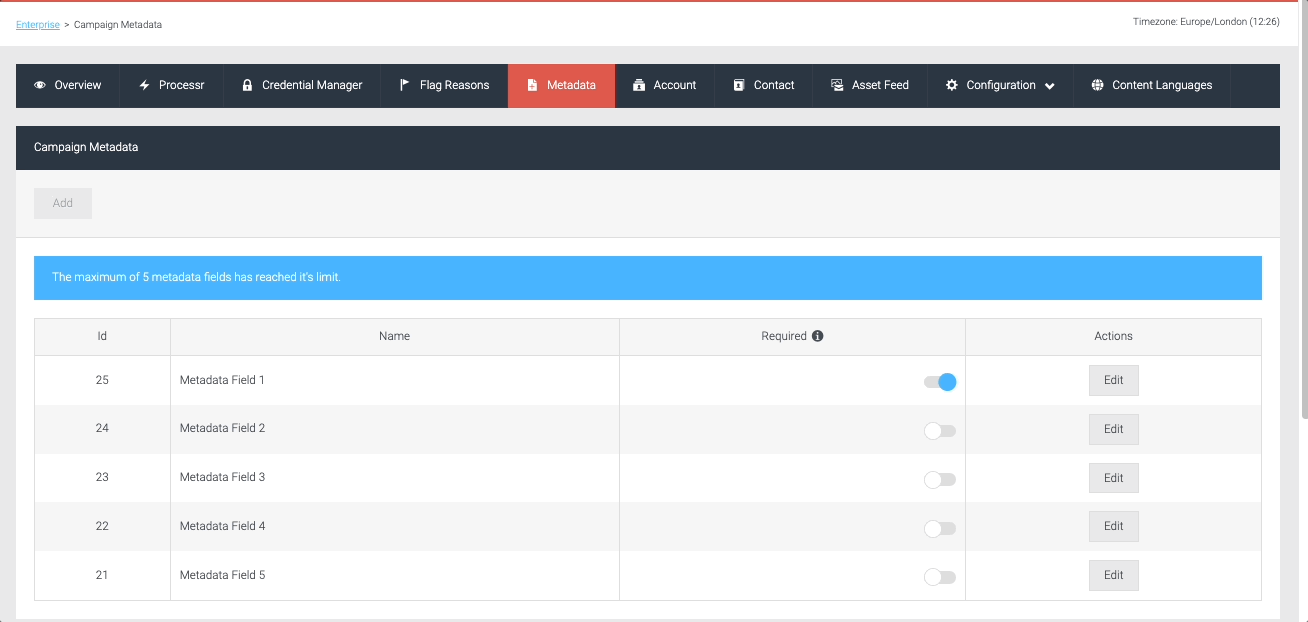Open the Contact tab
The image size is (1308, 622).
[764, 86]
